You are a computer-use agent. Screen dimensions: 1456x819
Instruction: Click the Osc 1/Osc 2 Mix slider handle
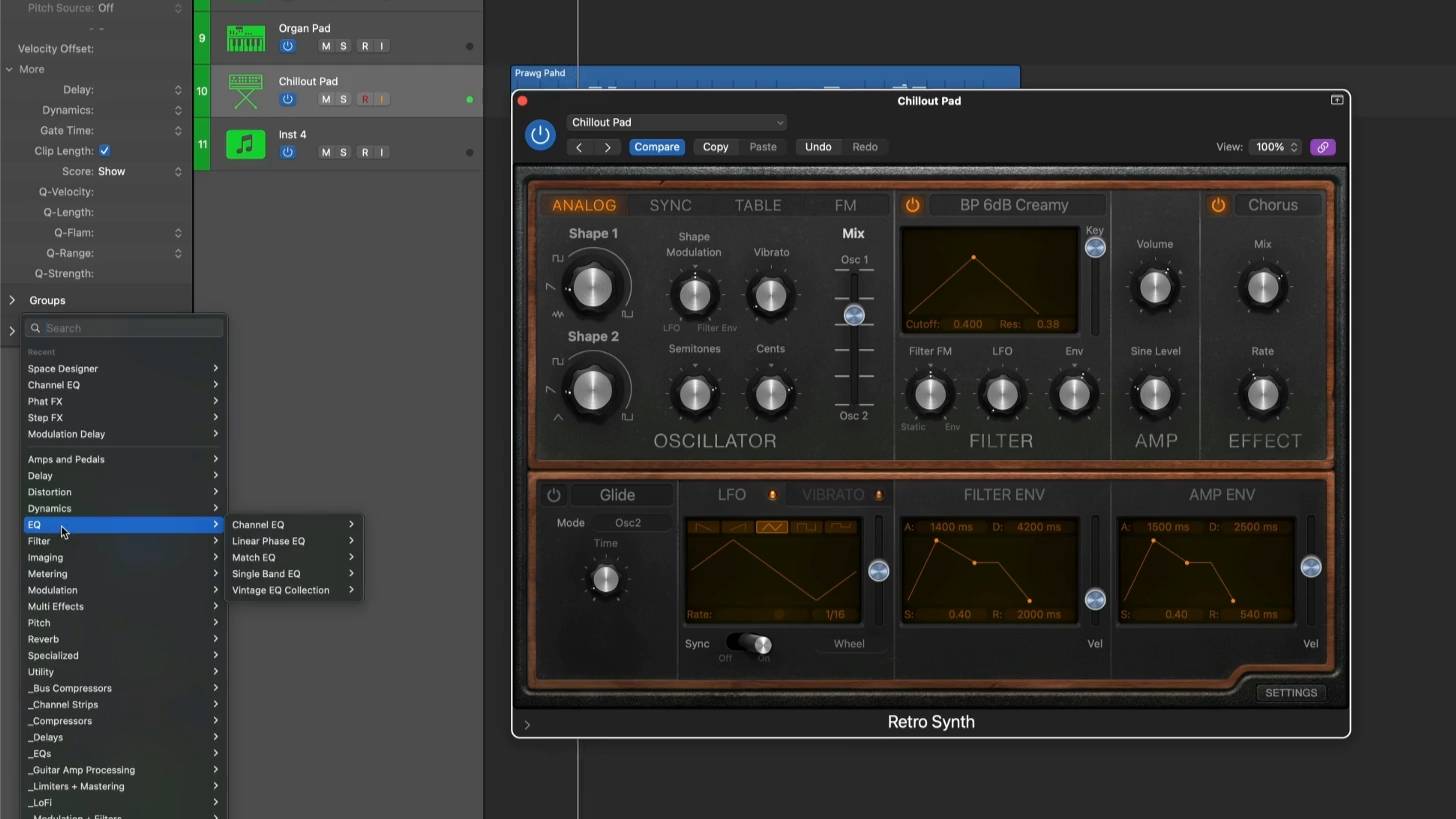click(853, 315)
